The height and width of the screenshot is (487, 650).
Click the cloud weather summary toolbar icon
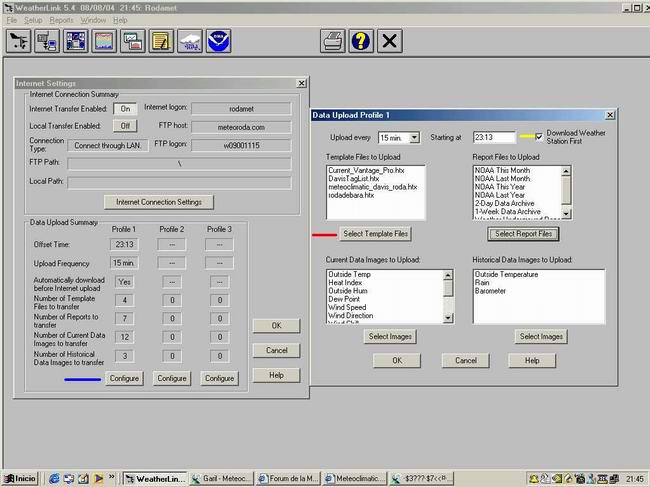point(189,41)
